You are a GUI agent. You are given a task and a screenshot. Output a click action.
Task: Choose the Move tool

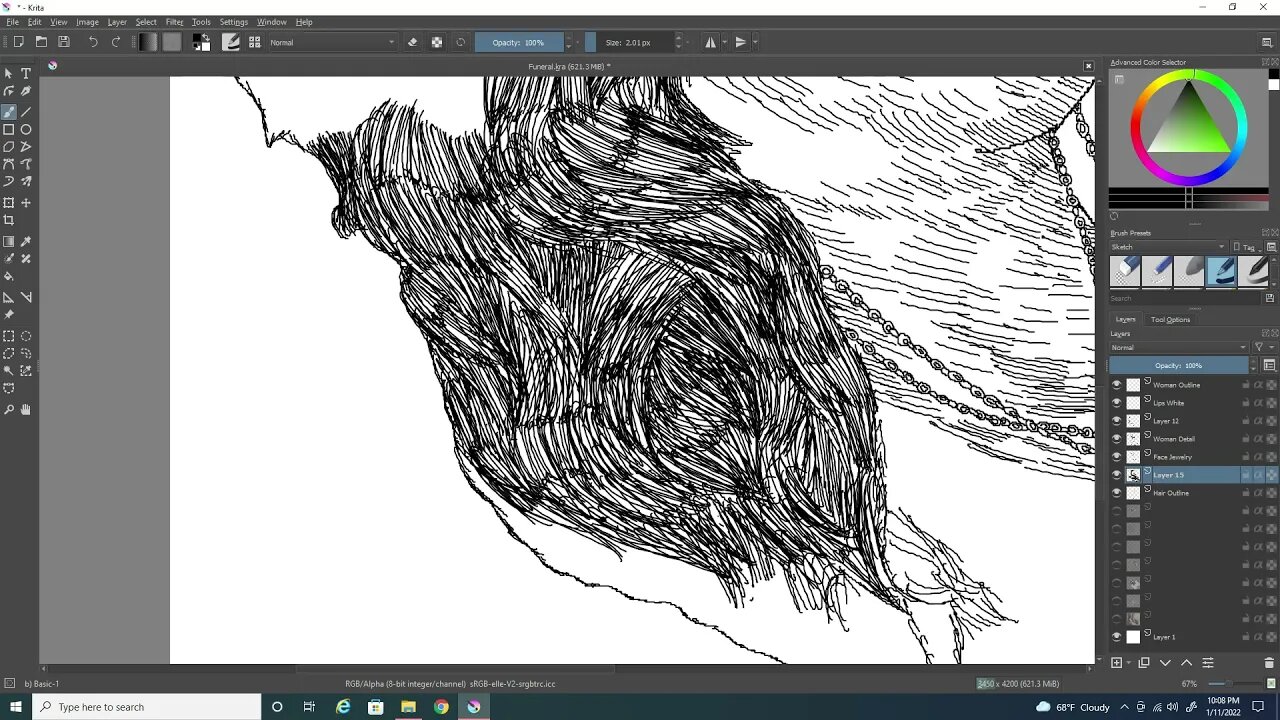coord(26,202)
